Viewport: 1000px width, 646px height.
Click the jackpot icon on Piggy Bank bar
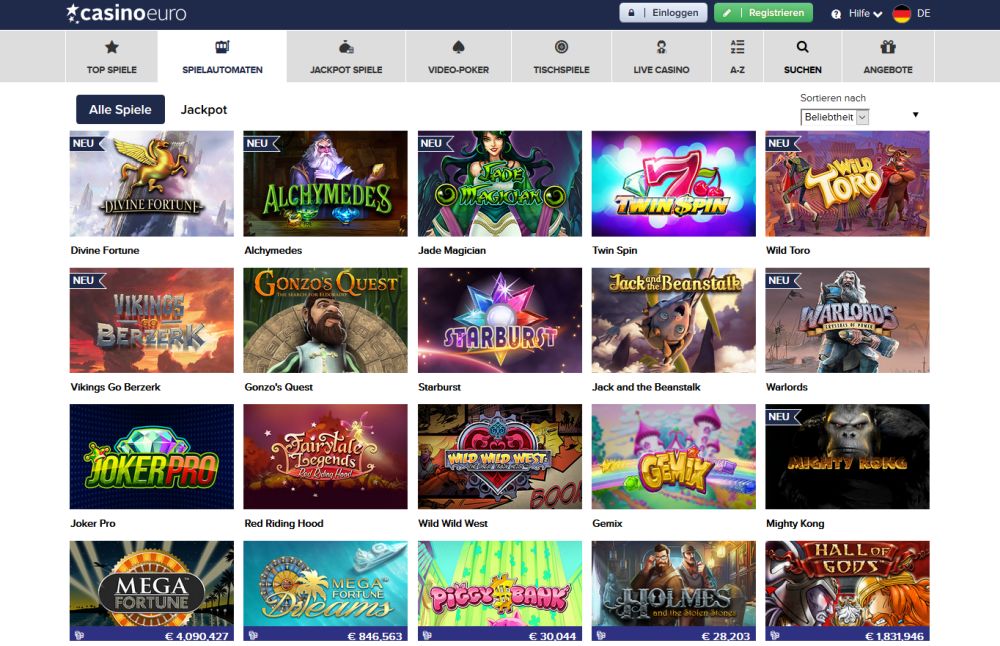pos(427,635)
